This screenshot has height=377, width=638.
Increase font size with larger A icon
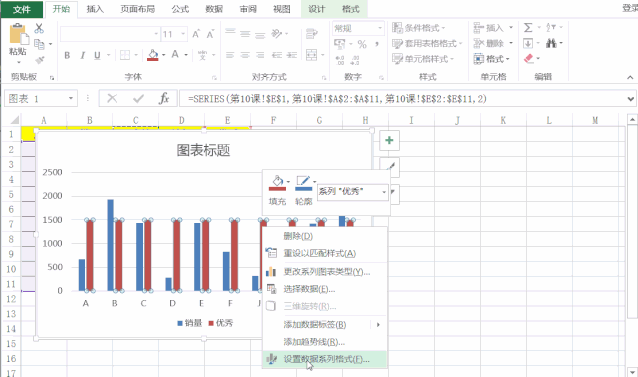[196, 34]
